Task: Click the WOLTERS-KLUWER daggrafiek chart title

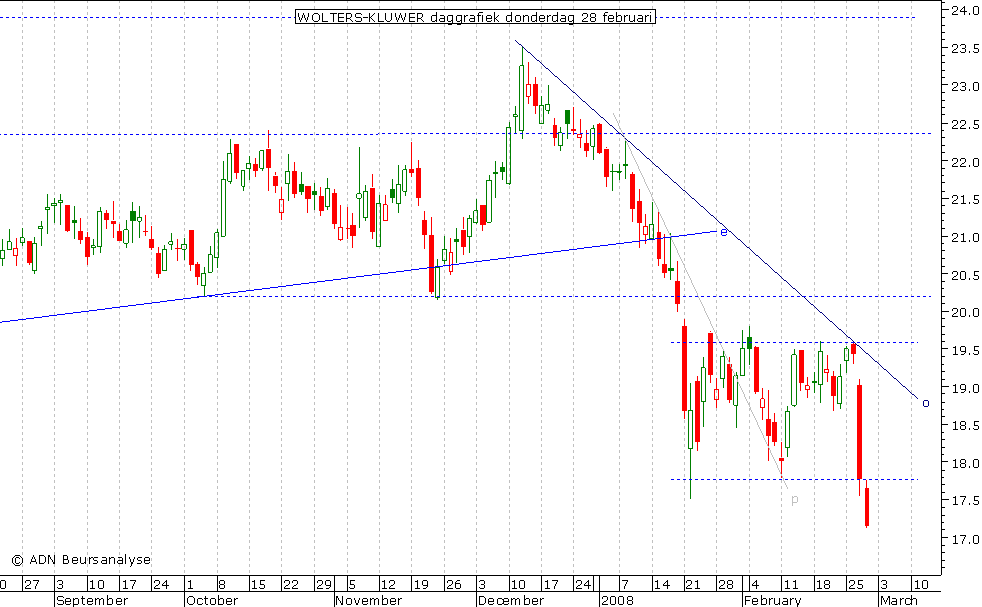Action: click(x=475, y=17)
